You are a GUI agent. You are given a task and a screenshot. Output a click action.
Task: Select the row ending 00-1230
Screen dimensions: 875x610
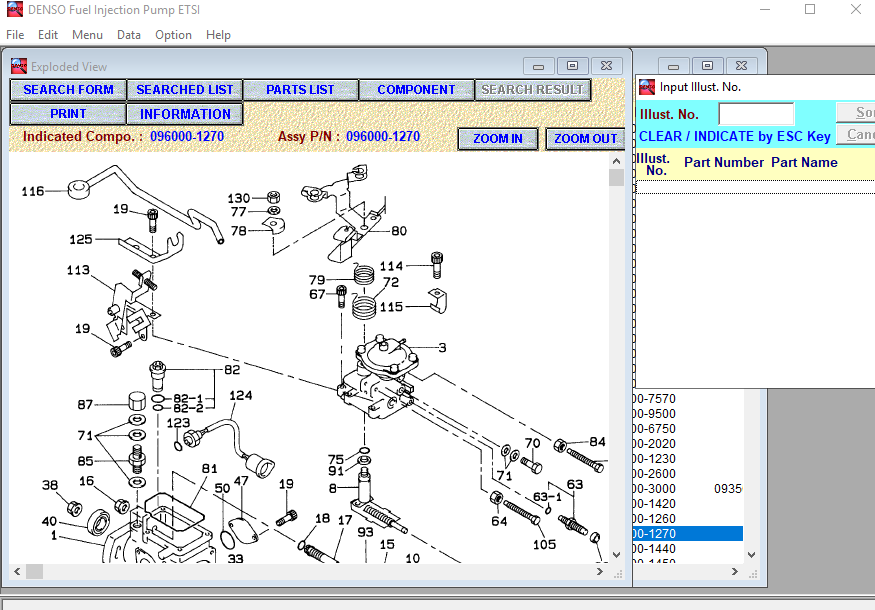689,459
